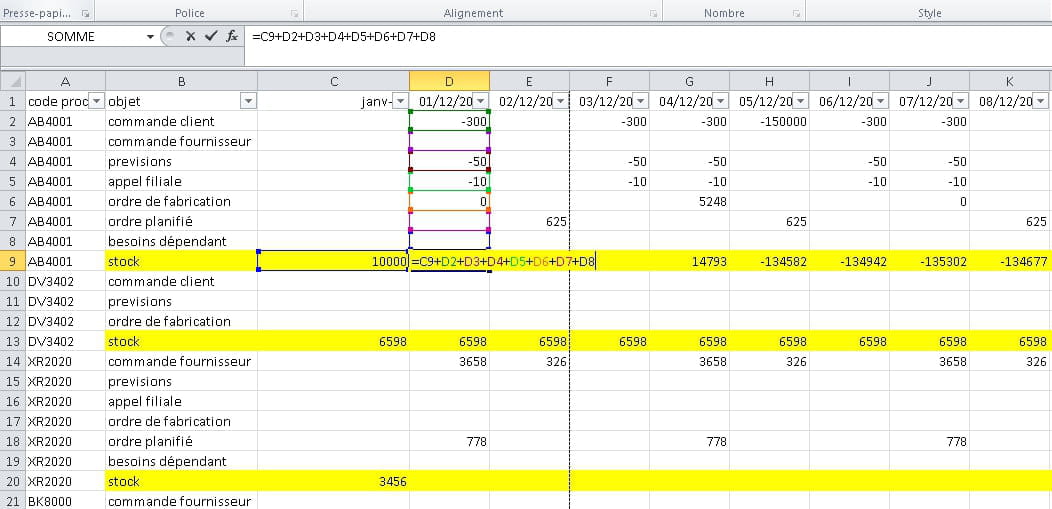Viewport: 1052px width, 509px height.
Task: Open the filter dropdown for 03/12/20 column
Action: click(x=641, y=101)
